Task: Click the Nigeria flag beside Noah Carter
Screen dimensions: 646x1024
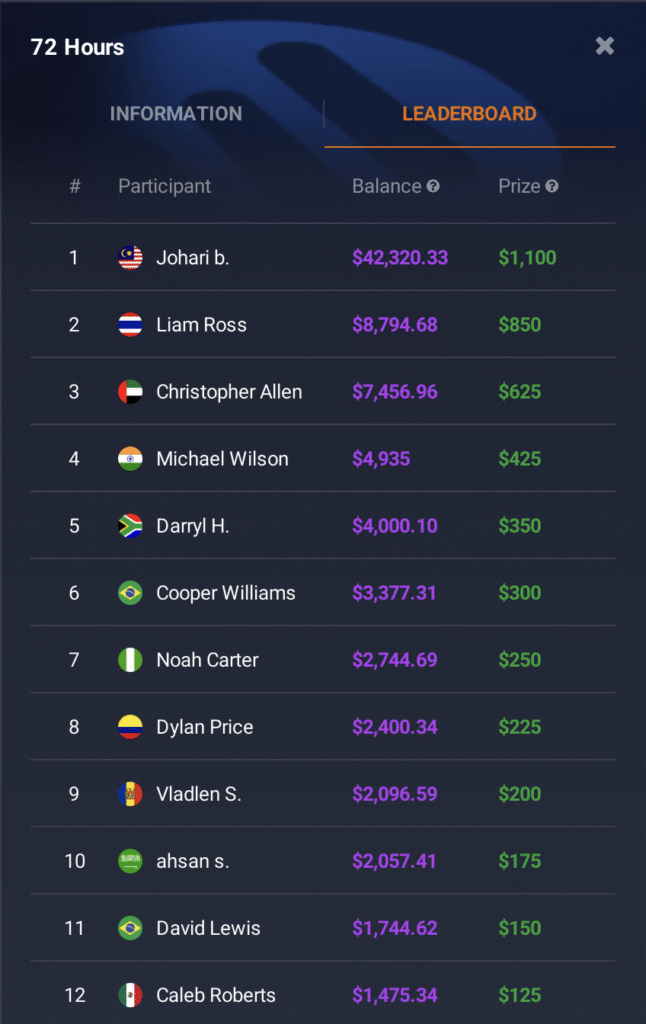Action: [x=130, y=660]
